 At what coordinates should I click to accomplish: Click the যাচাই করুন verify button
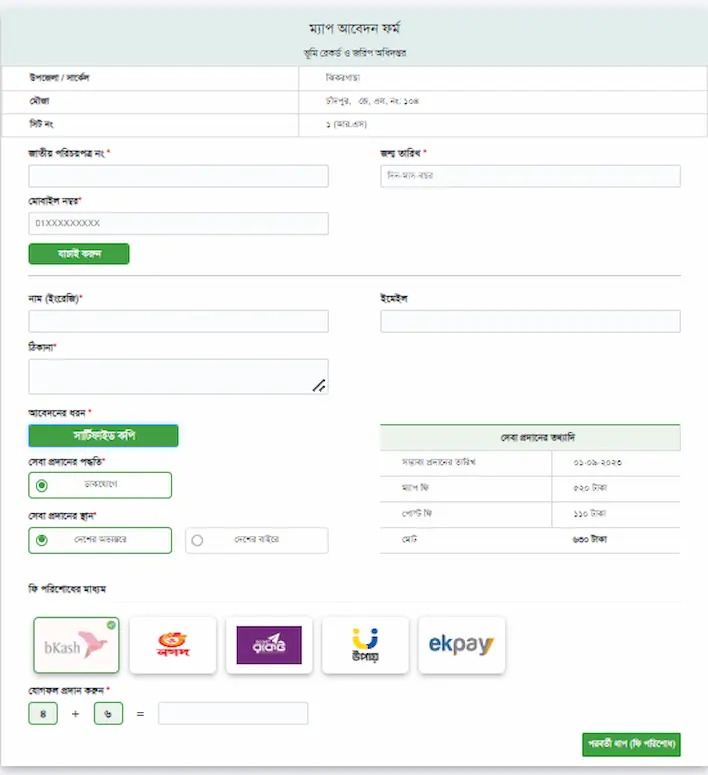pos(79,254)
